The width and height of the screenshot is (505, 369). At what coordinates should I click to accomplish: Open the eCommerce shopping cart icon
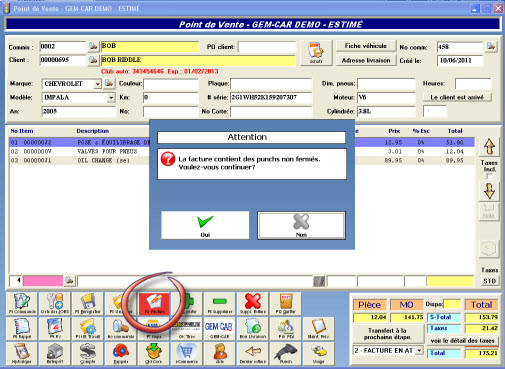coord(187,354)
